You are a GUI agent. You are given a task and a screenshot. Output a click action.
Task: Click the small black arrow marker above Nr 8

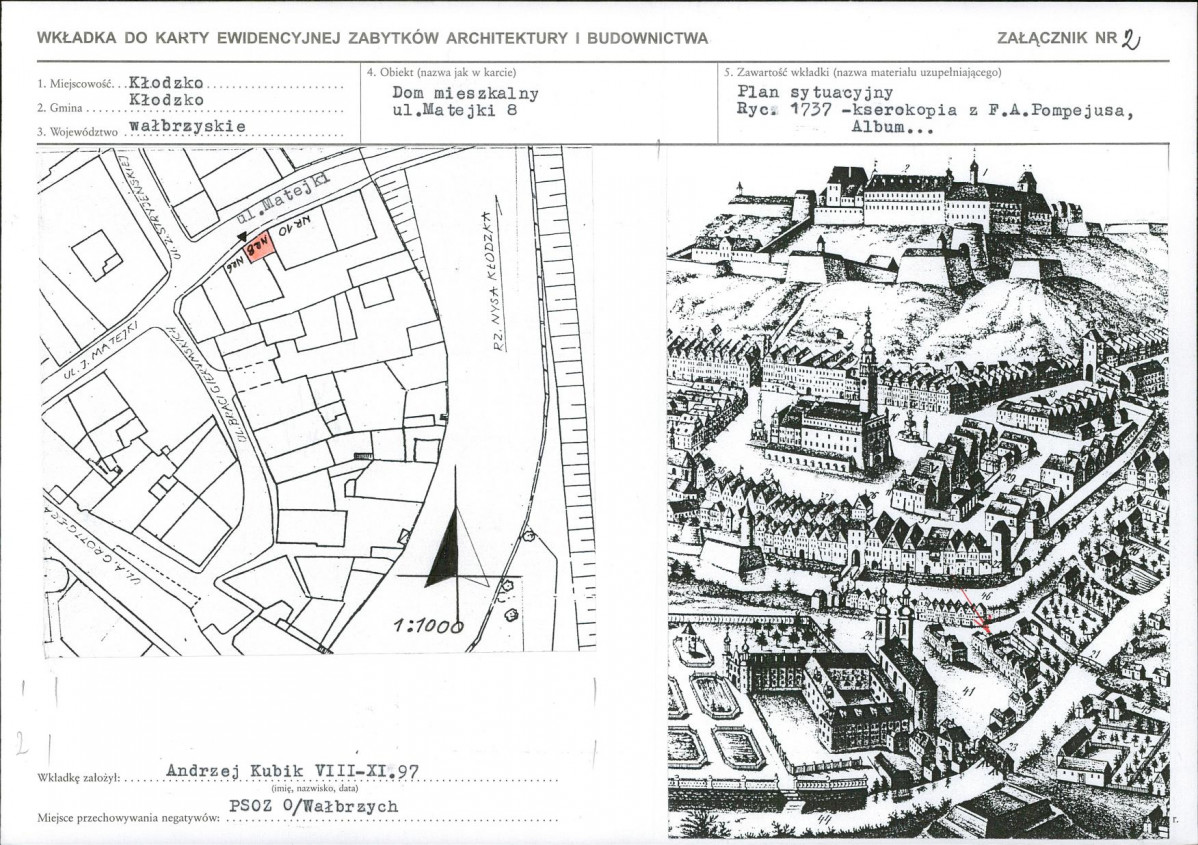[242, 238]
